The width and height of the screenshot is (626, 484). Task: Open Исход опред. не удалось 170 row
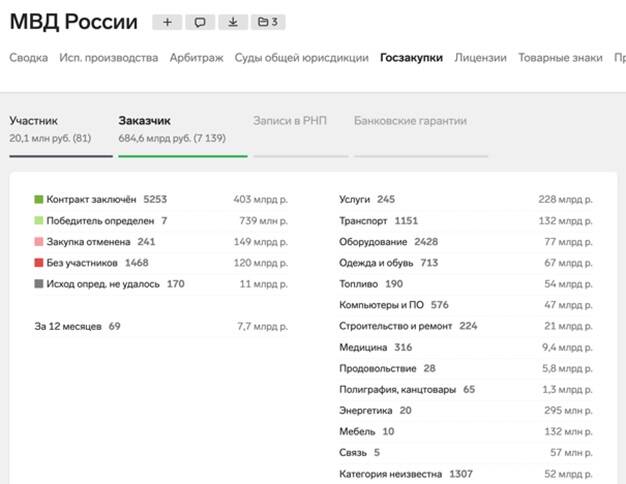[161, 284]
